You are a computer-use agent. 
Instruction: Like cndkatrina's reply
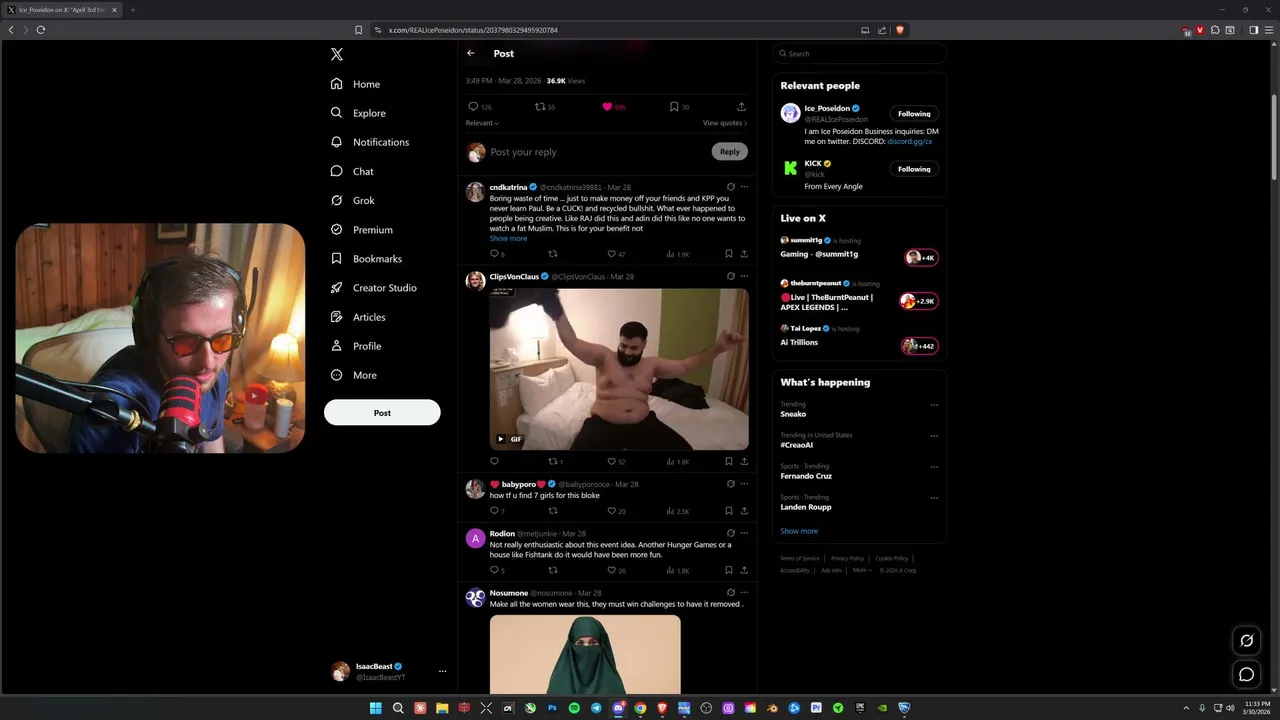(x=612, y=254)
